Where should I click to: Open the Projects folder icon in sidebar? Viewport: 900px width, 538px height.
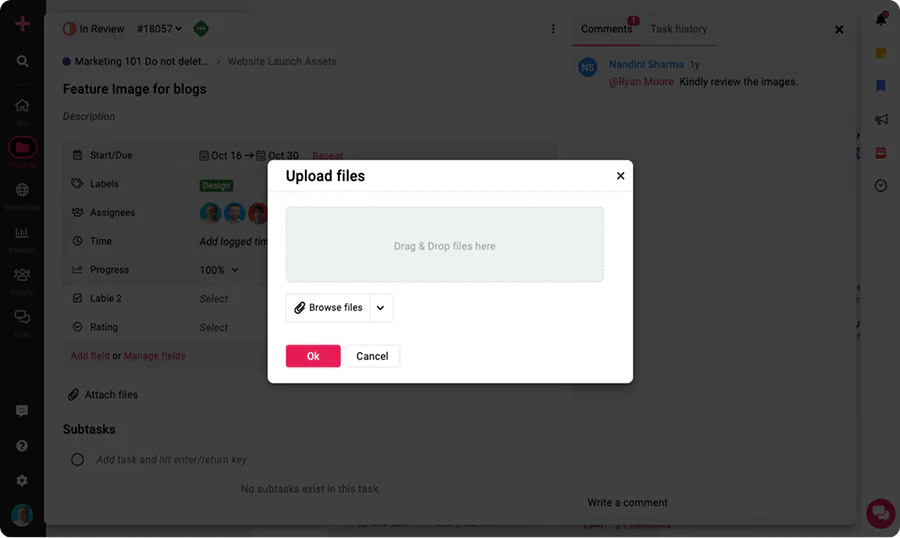(22, 148)
